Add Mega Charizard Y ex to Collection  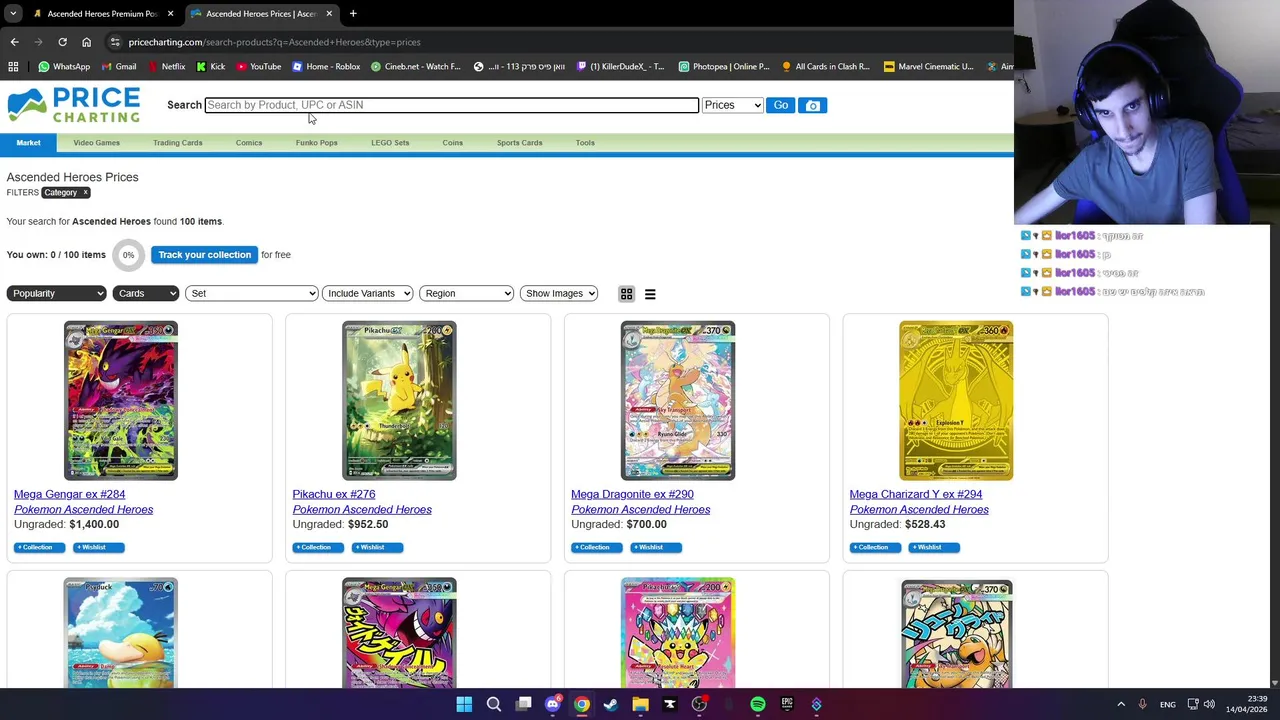(875, 547)
